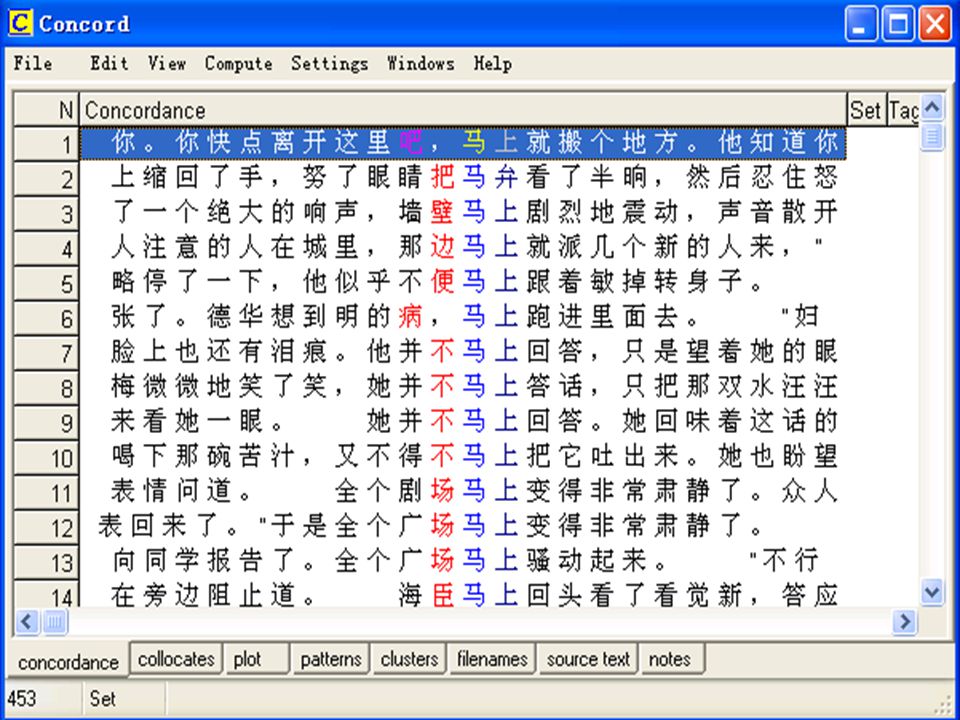960x720 pixels.
Task: Switch to the source text tab
Action: pos(588,659)
